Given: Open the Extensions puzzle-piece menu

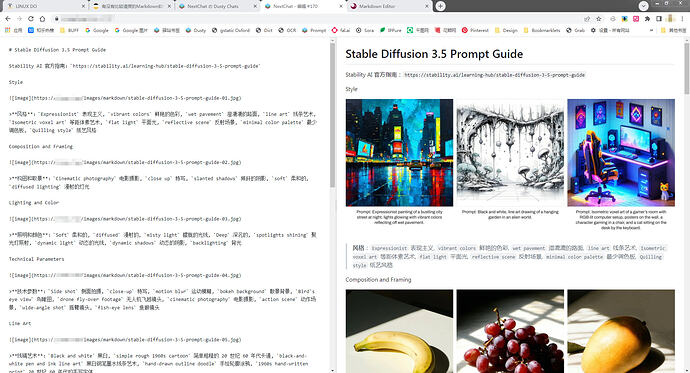Looking at the screenshot, I should coord(647,19).
